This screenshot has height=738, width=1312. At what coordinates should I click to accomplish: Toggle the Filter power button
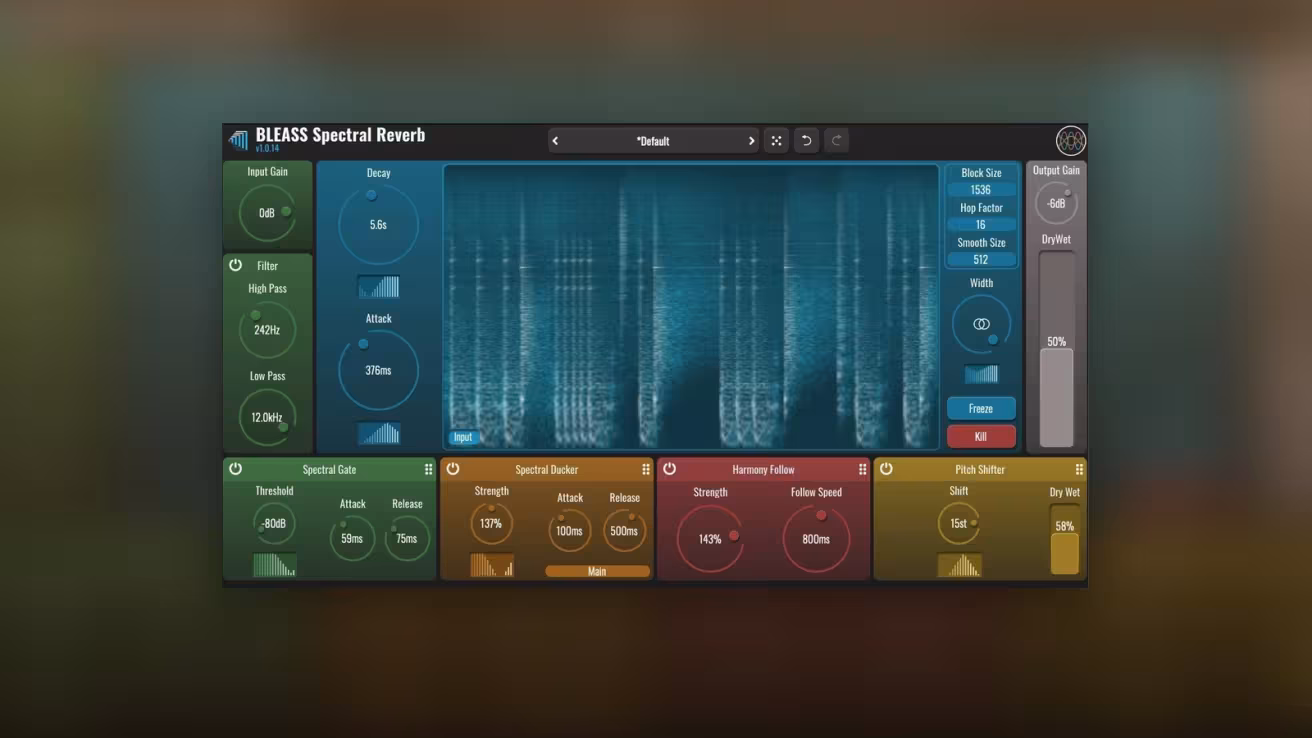pos(235,265)
